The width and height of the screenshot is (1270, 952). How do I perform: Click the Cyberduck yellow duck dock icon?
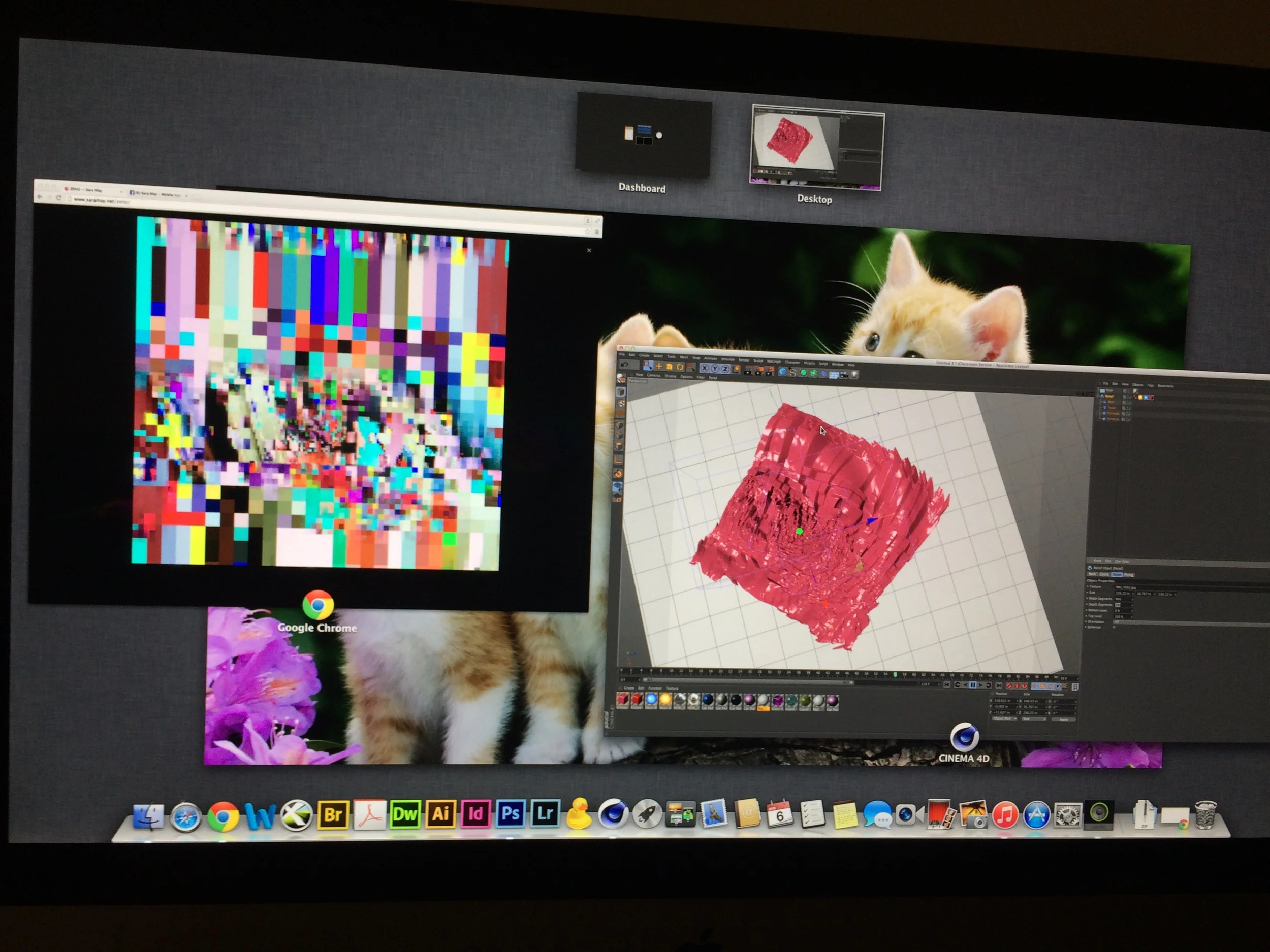coord(578,815)
